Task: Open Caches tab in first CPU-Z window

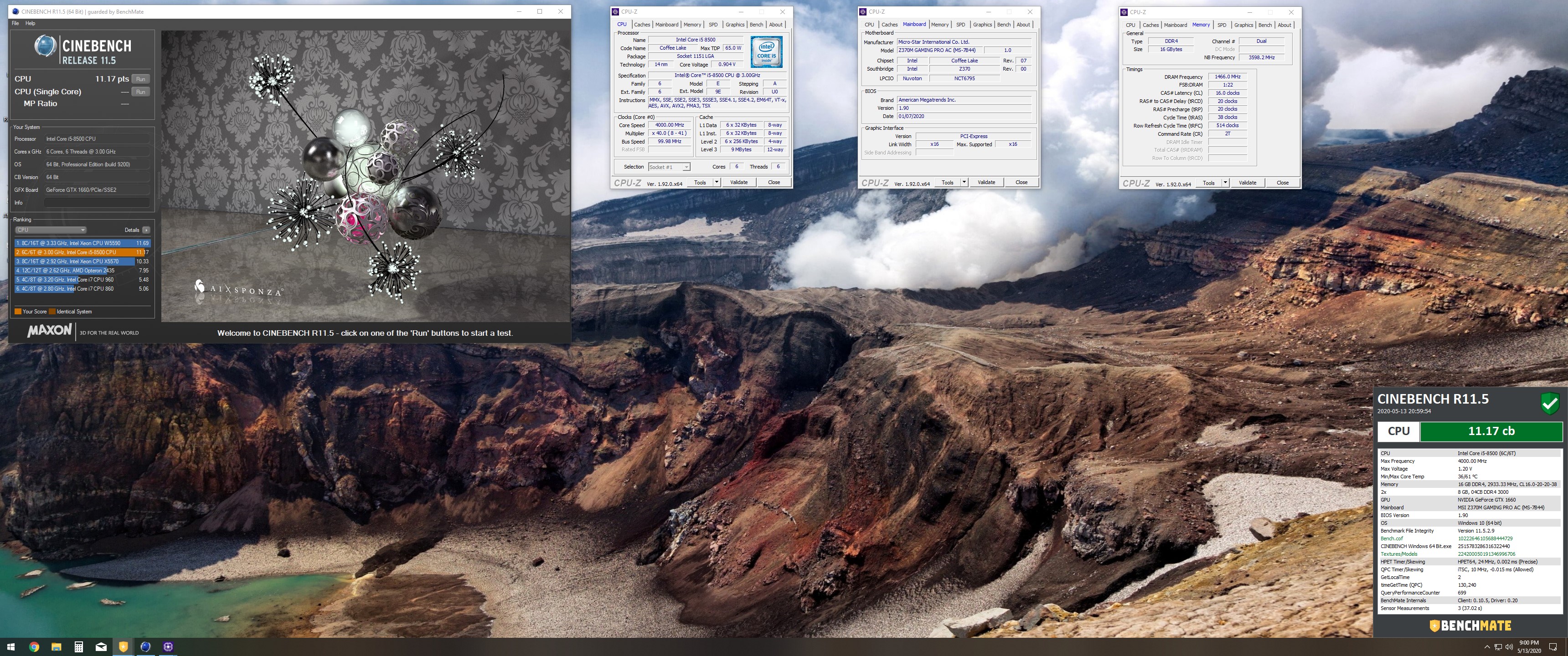Action: [642, 25]
